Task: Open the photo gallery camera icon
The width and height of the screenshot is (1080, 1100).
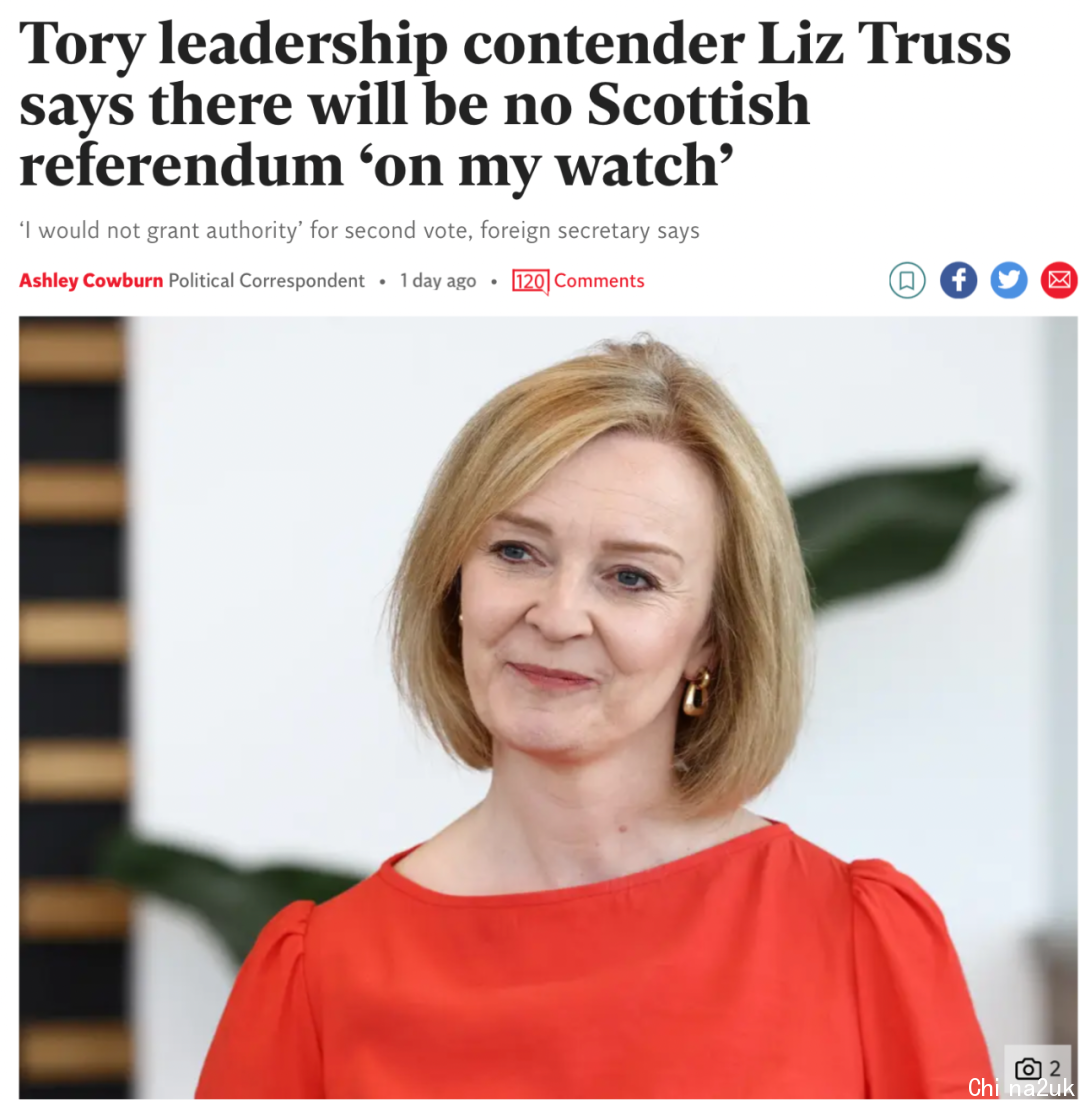Action: 1028,1068
